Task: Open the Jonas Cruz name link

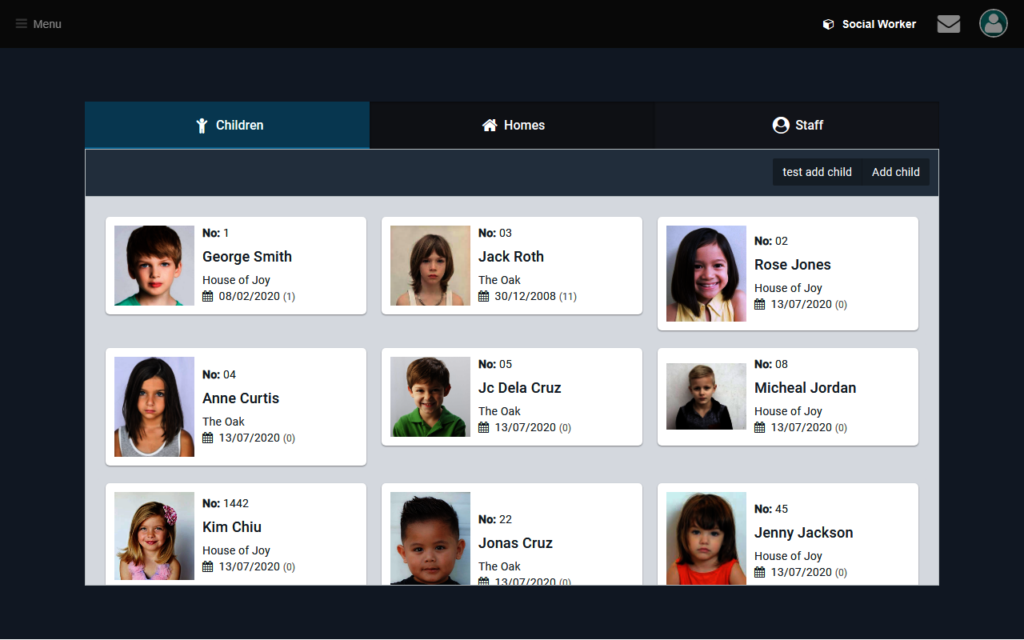Action: click(x=515, y=543)
